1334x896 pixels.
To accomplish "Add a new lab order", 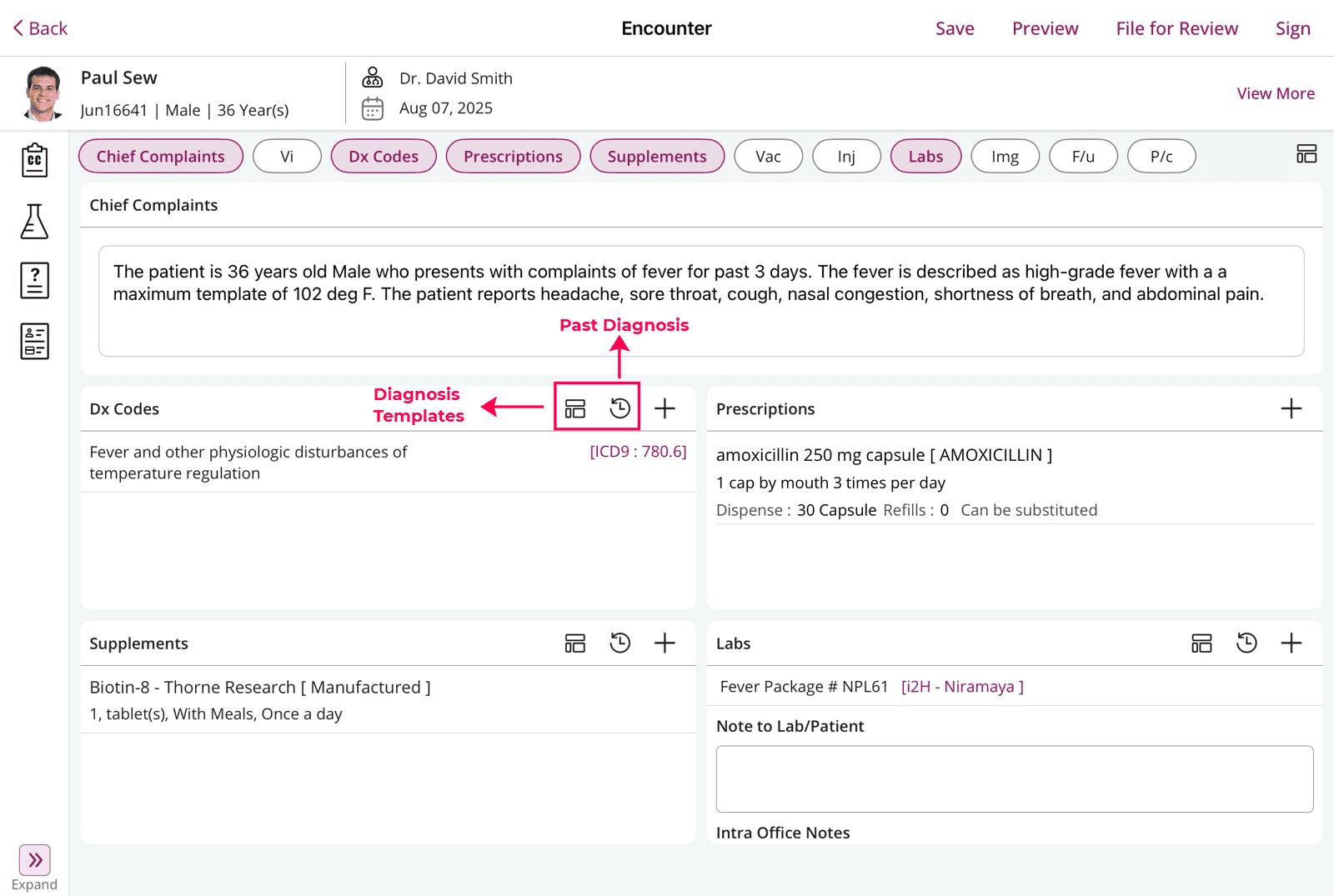I will 1291,643.
